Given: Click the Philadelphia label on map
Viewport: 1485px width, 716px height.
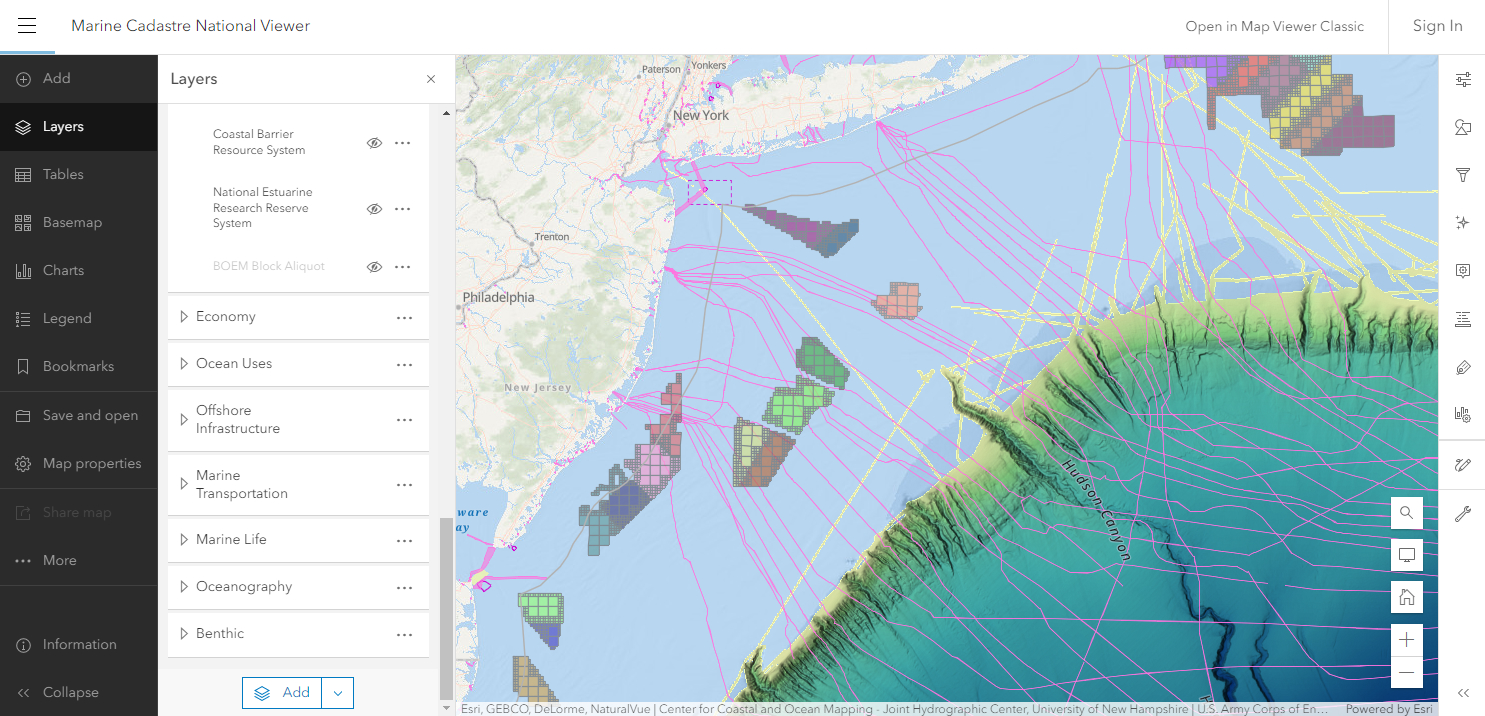Looking at the screenshot, I should [x=498, y=298].
